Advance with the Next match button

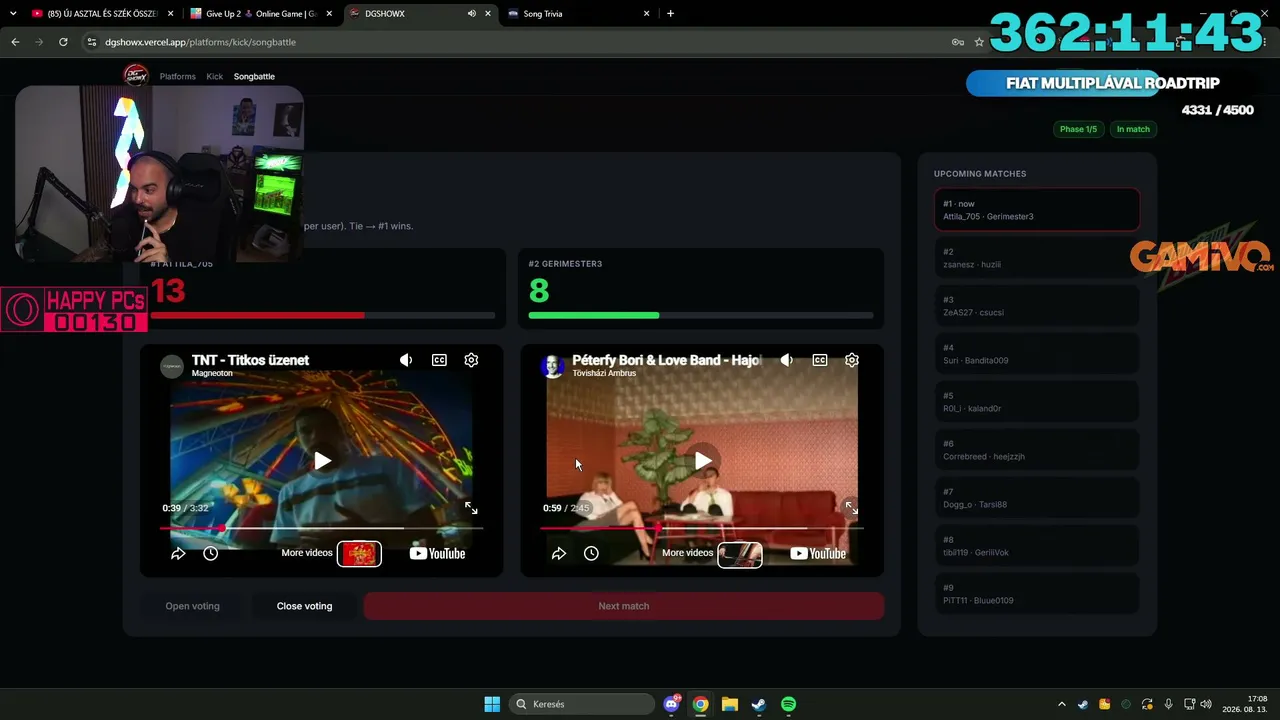point(624,606)
